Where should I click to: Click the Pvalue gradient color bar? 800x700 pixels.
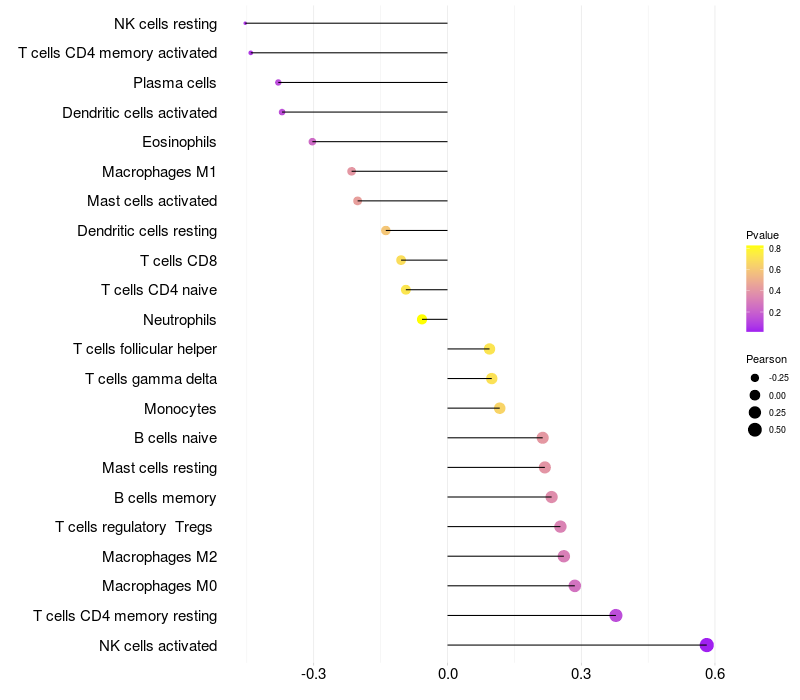755,289
